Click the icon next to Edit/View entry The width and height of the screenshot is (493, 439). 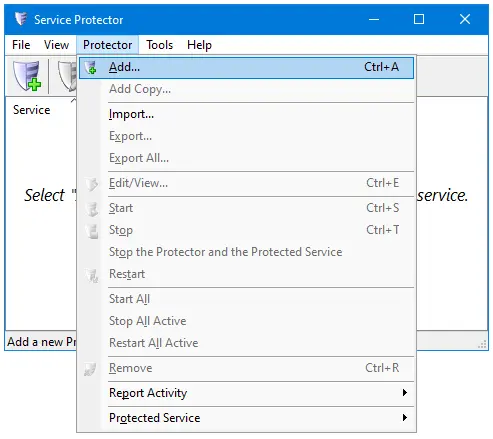[91, 184]
